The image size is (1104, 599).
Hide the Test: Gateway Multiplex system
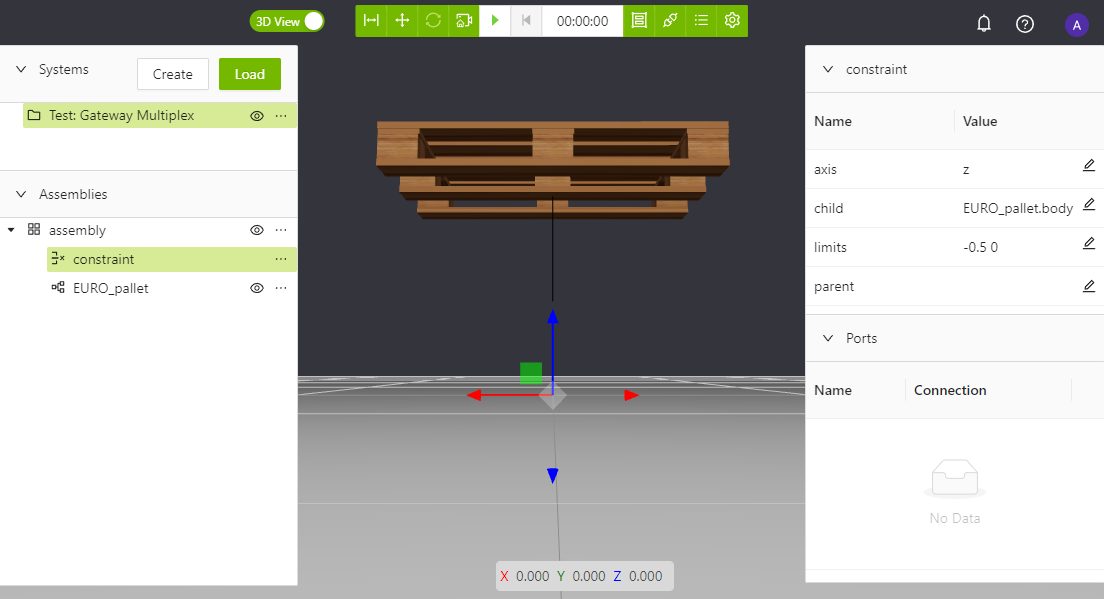[x=257, y=116]
